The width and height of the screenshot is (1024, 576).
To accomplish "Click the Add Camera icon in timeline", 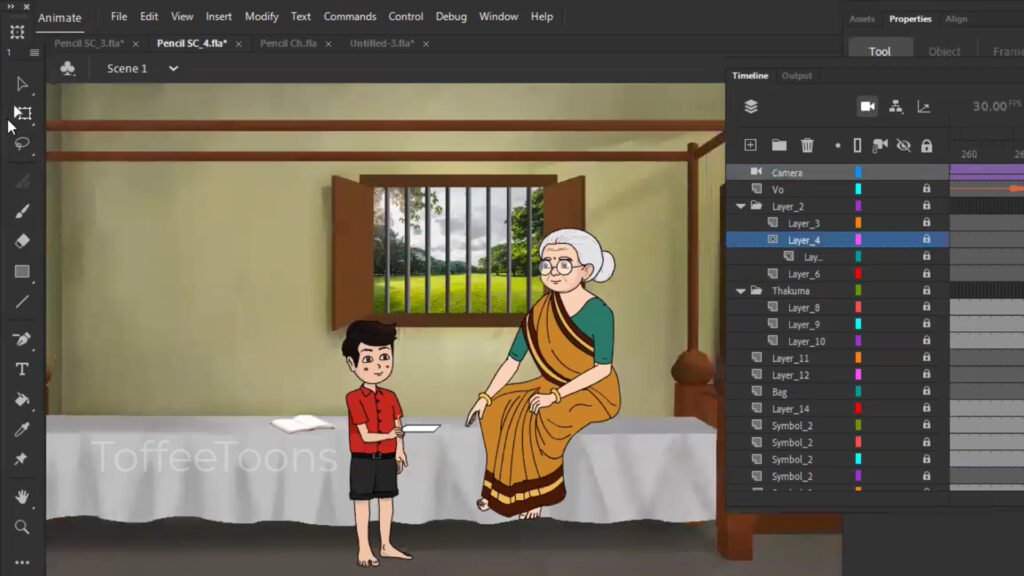I will (x=867, y=106).
